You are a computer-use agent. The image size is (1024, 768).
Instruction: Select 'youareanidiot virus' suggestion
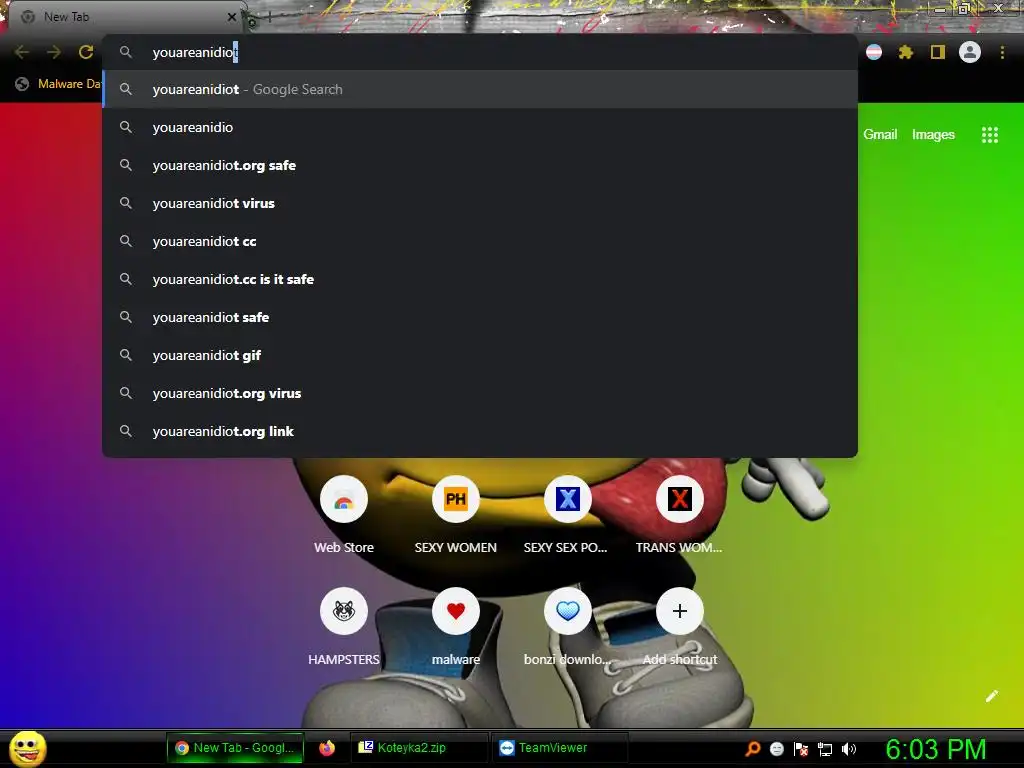click(x=480, y=203)
